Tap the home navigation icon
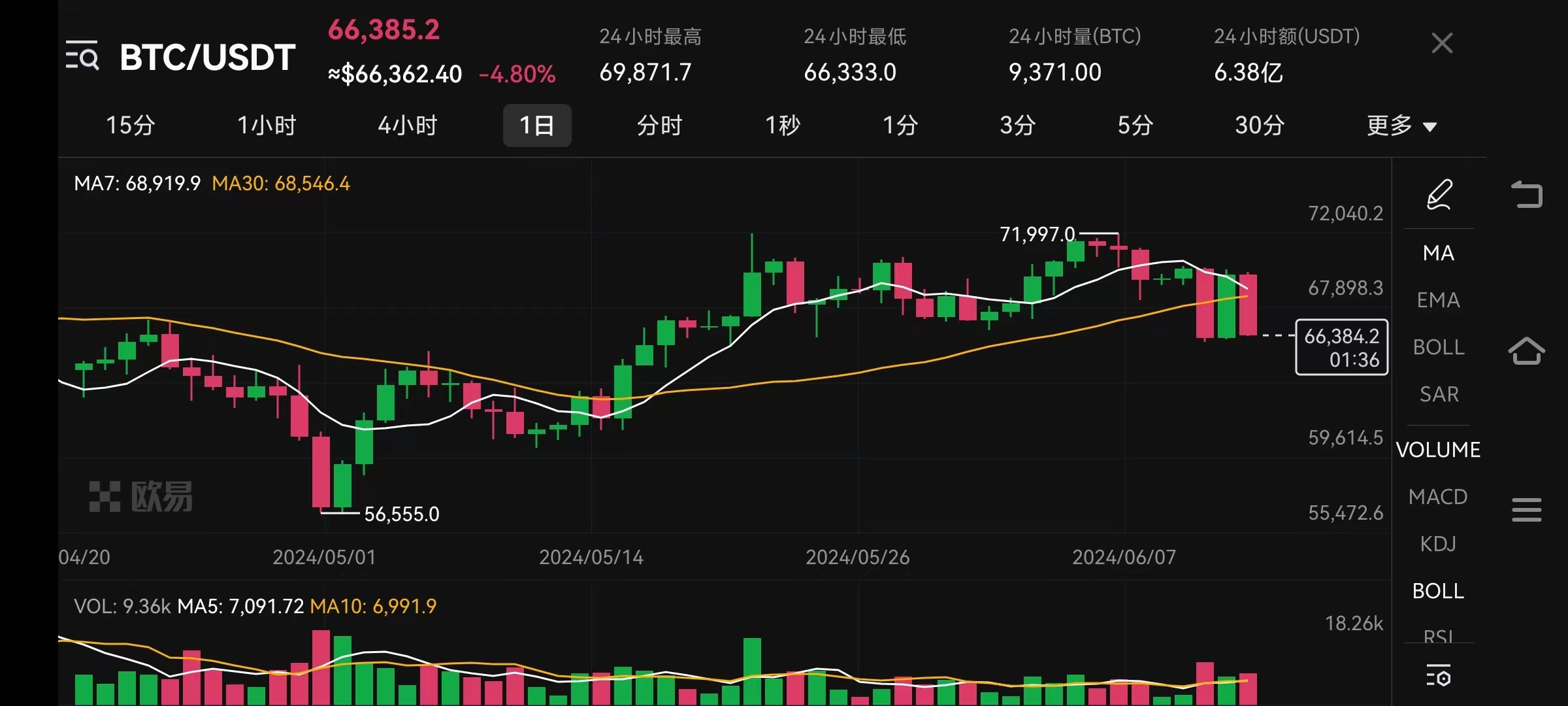 pos(1527,351)
